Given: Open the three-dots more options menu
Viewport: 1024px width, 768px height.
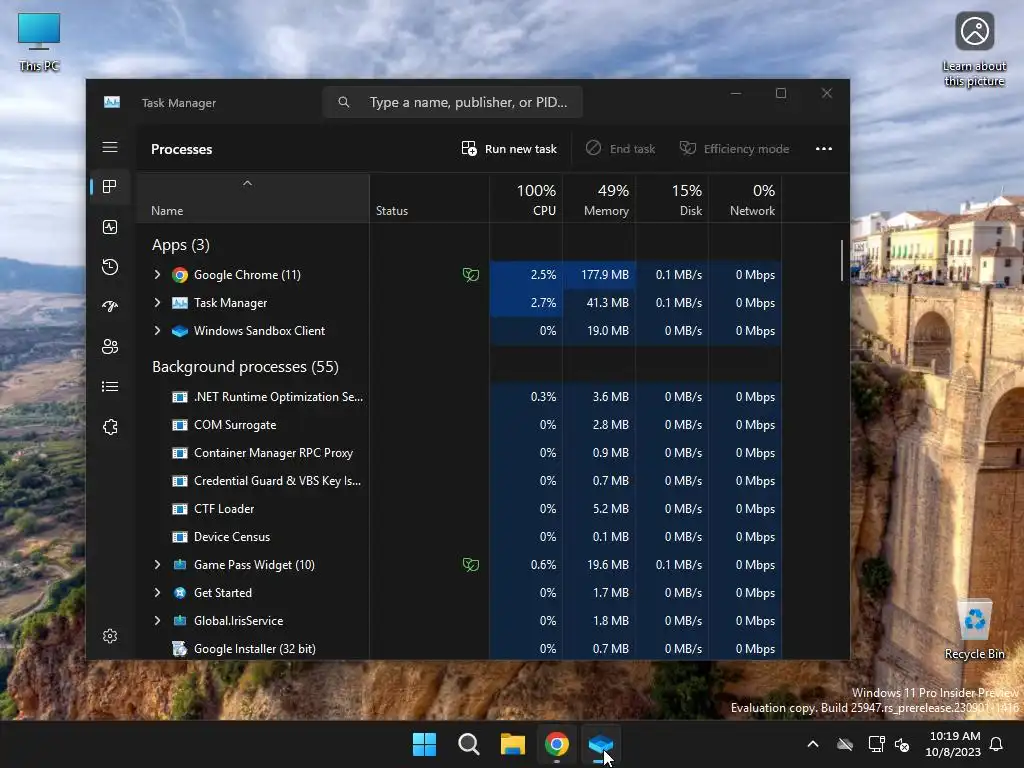Looking at the screenshot, I should 824,149.
